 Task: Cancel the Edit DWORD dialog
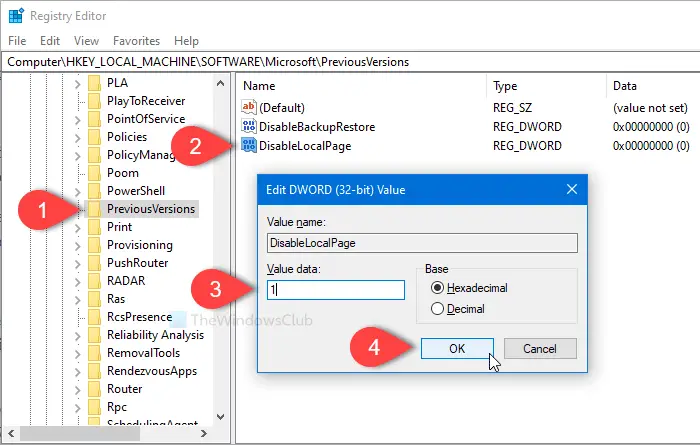pos(540,349)
